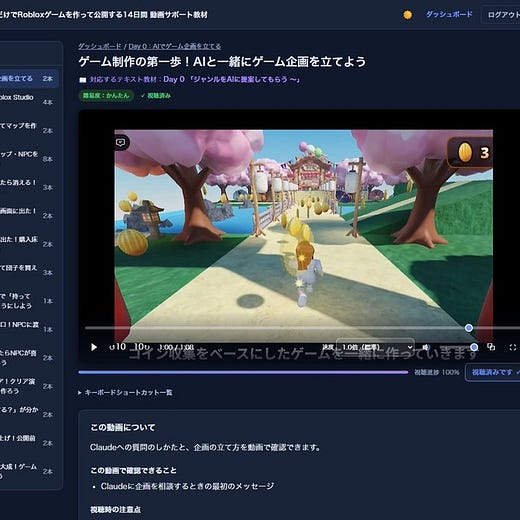The image size is (520, 520).
Task: Click the coin counter showing 3 in video
Action: (x=470, y=153)
